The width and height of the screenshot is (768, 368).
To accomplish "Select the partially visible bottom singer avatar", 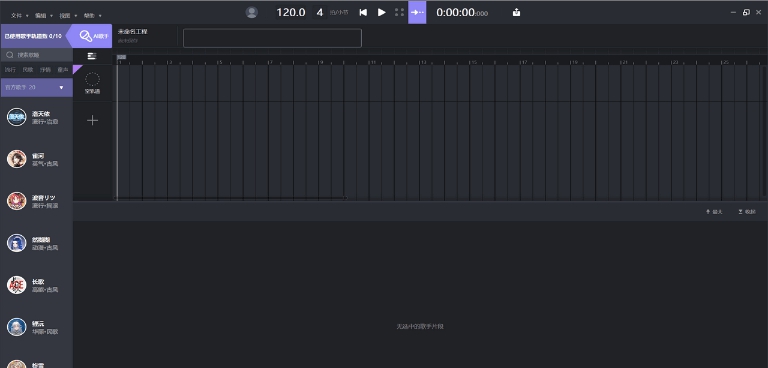I will pos(17,364).
